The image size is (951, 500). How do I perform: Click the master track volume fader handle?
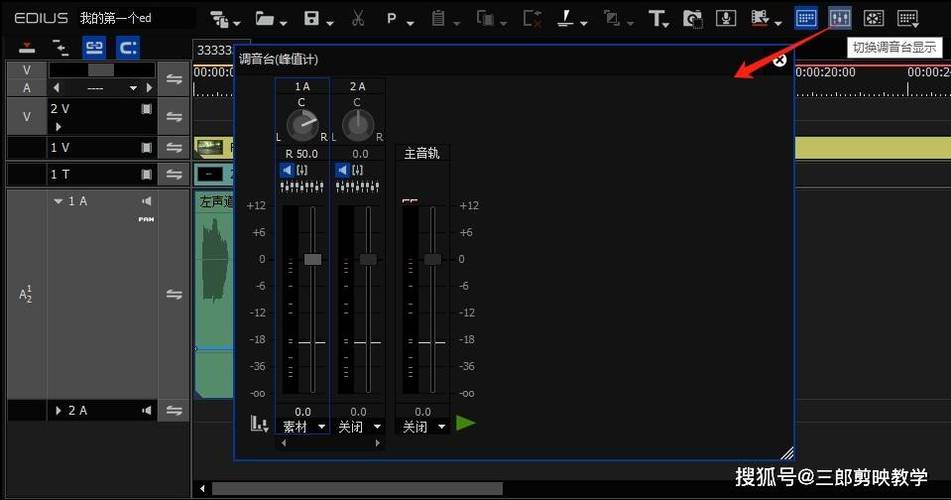pos(432,260)
